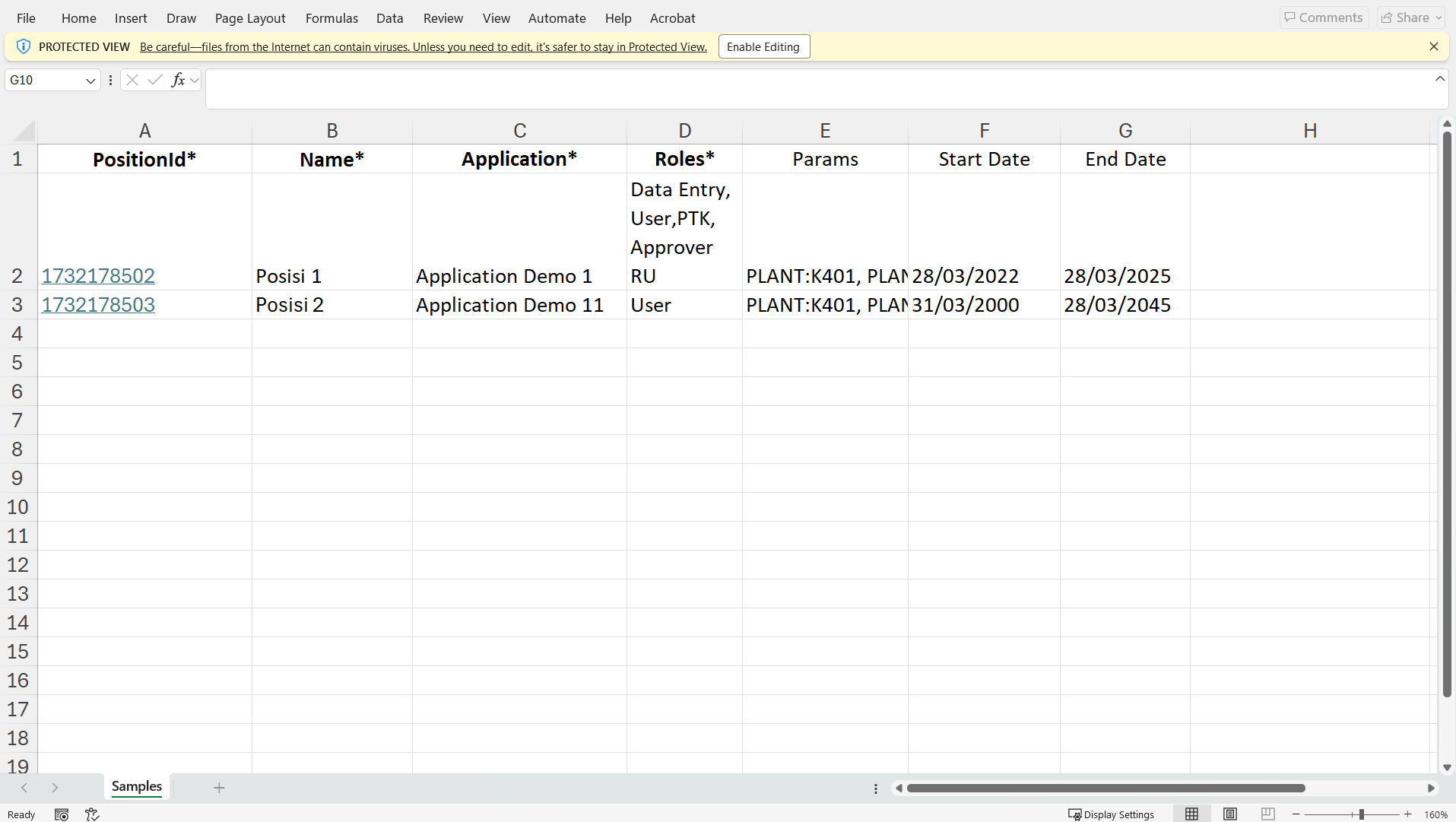
Task: Open the Review ribbon tab
Action: click(x=443, y=18)
